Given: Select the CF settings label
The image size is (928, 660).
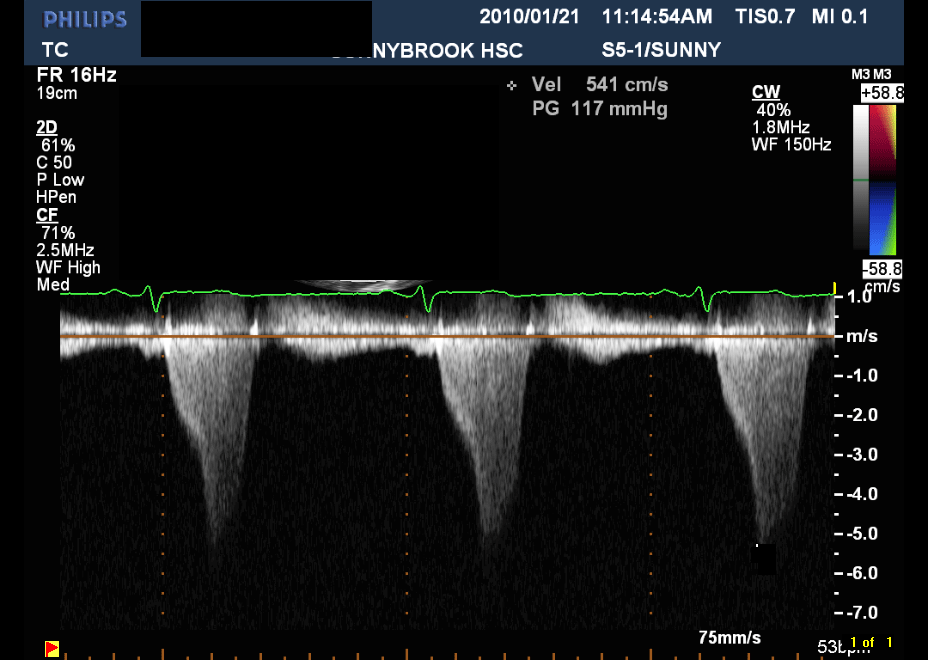Looking at the screenshot, I should 46,215.
